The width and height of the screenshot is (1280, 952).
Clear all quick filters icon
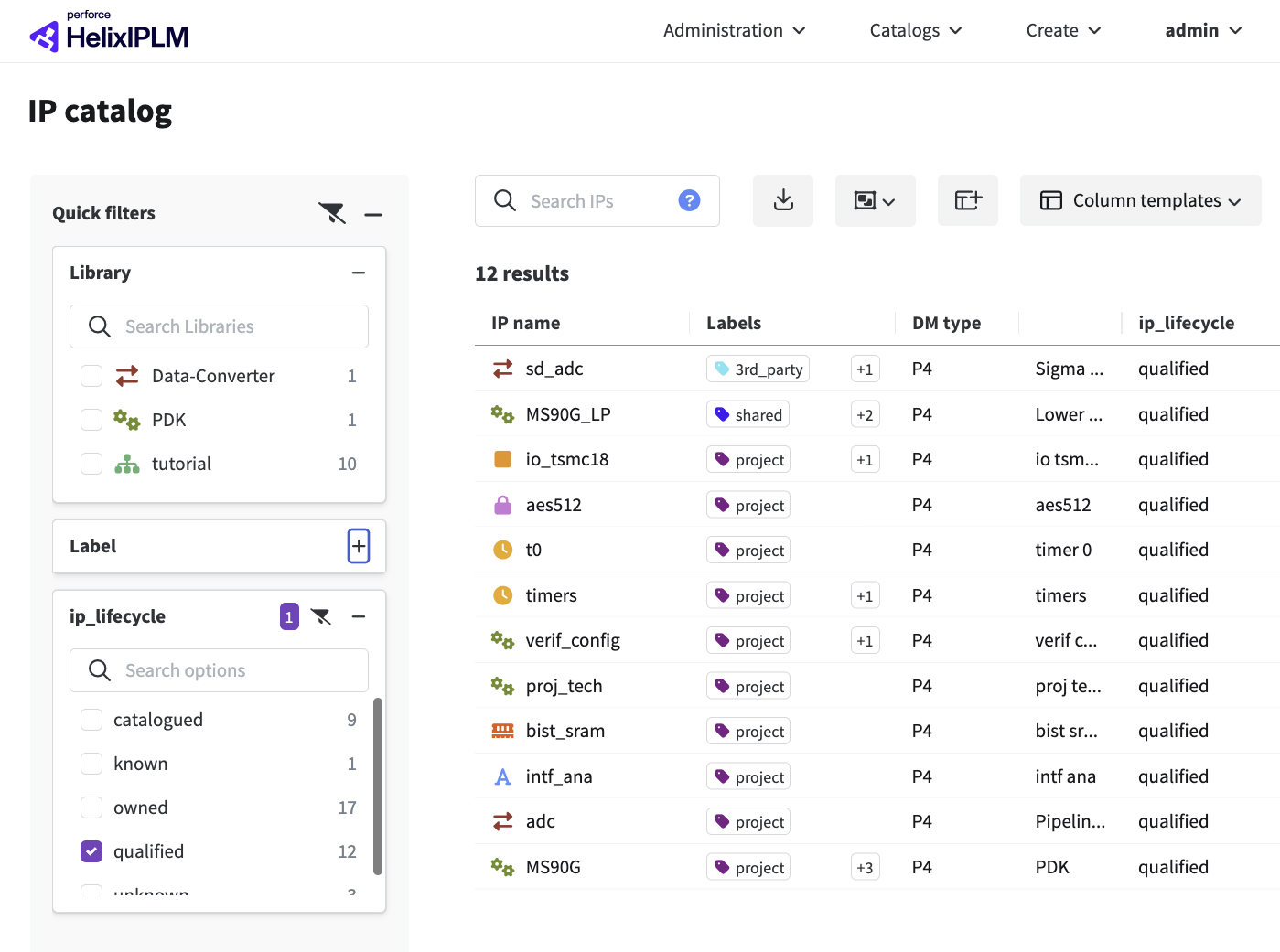tap(332, 214)
